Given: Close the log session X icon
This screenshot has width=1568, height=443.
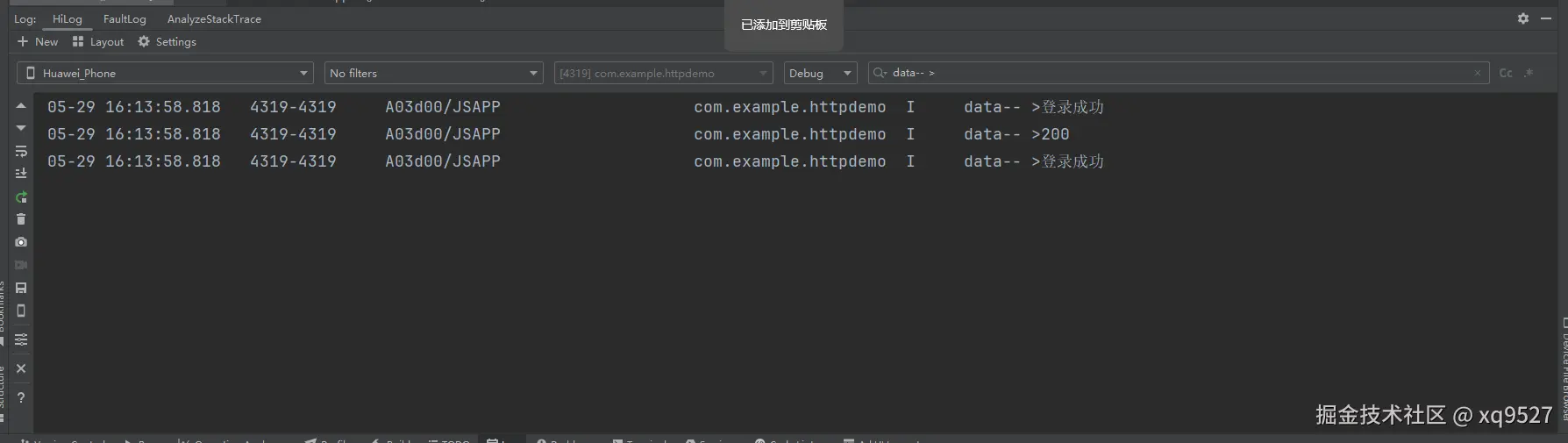Looking at the screenshot, I should [x=21, y=368].
